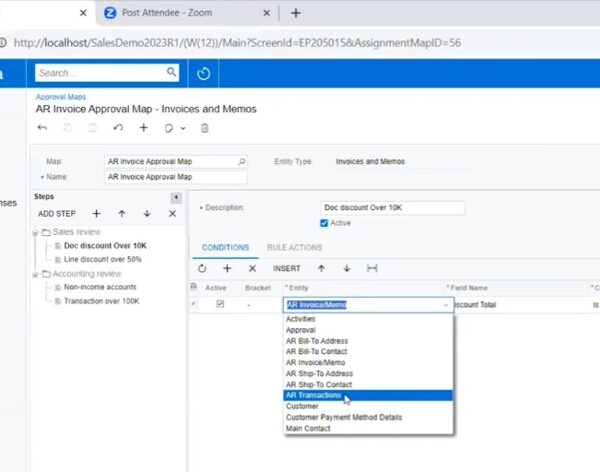The width and height of the screenshot is (600, 472).
Task: Refresh the conditions grid
Action: [202, 269]
